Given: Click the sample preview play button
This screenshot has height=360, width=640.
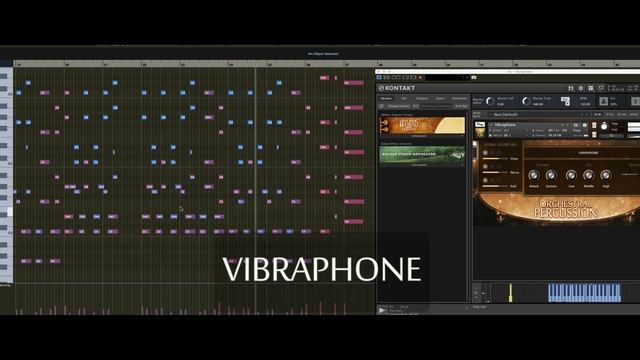Looking at the screenshot, I should click(x=382, y=310).
